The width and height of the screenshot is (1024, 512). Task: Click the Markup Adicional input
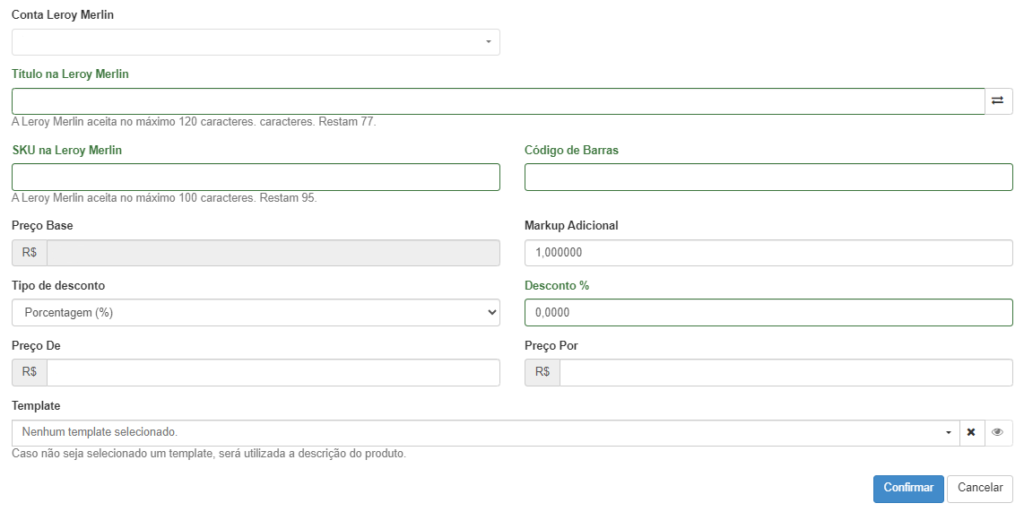[769, 253]
